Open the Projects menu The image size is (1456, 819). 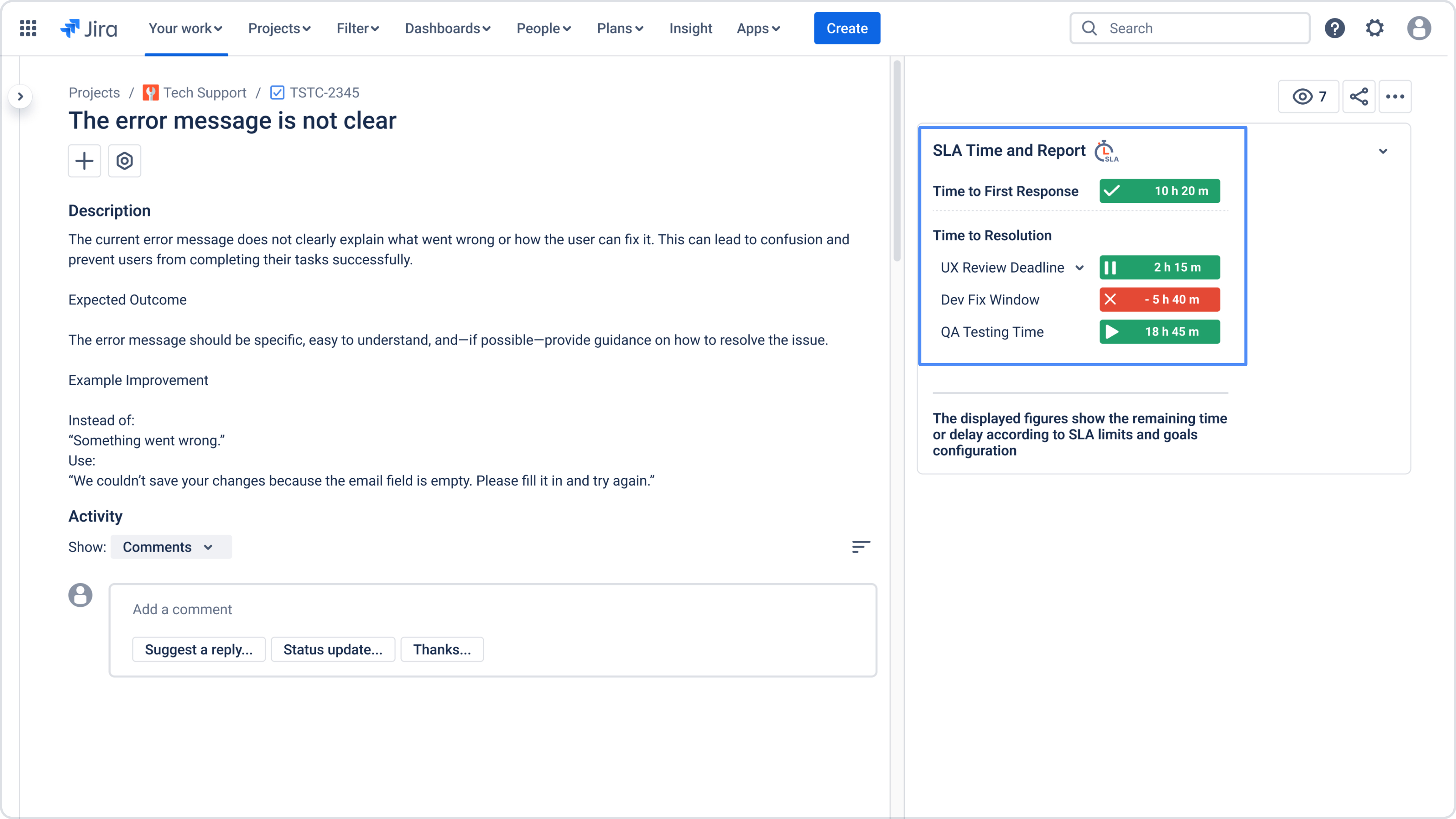pyautogui.click(x=279, y=28)
